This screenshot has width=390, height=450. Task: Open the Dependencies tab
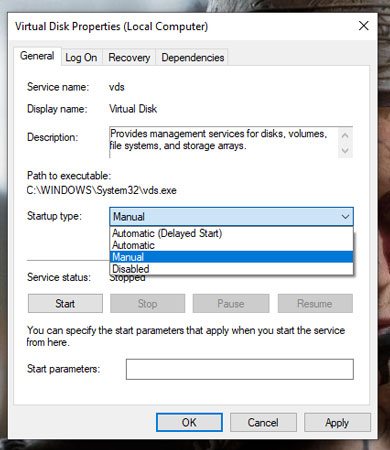(x=193, y=58)
